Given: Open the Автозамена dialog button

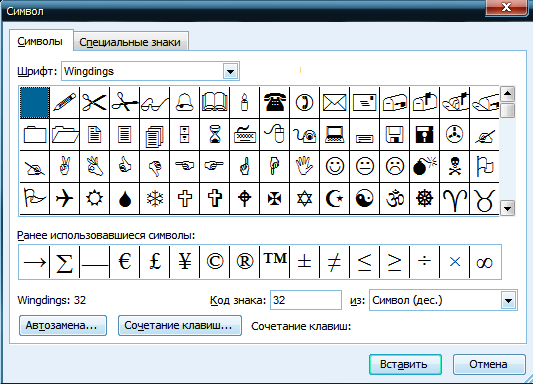Looking at the screenshot, I should pos(63,326).
